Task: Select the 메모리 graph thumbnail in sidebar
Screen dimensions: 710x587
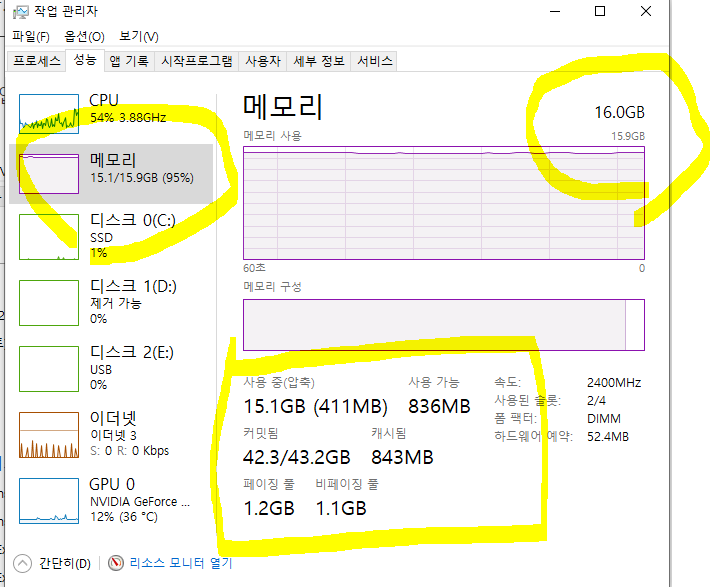Action: tap(49, 174)
